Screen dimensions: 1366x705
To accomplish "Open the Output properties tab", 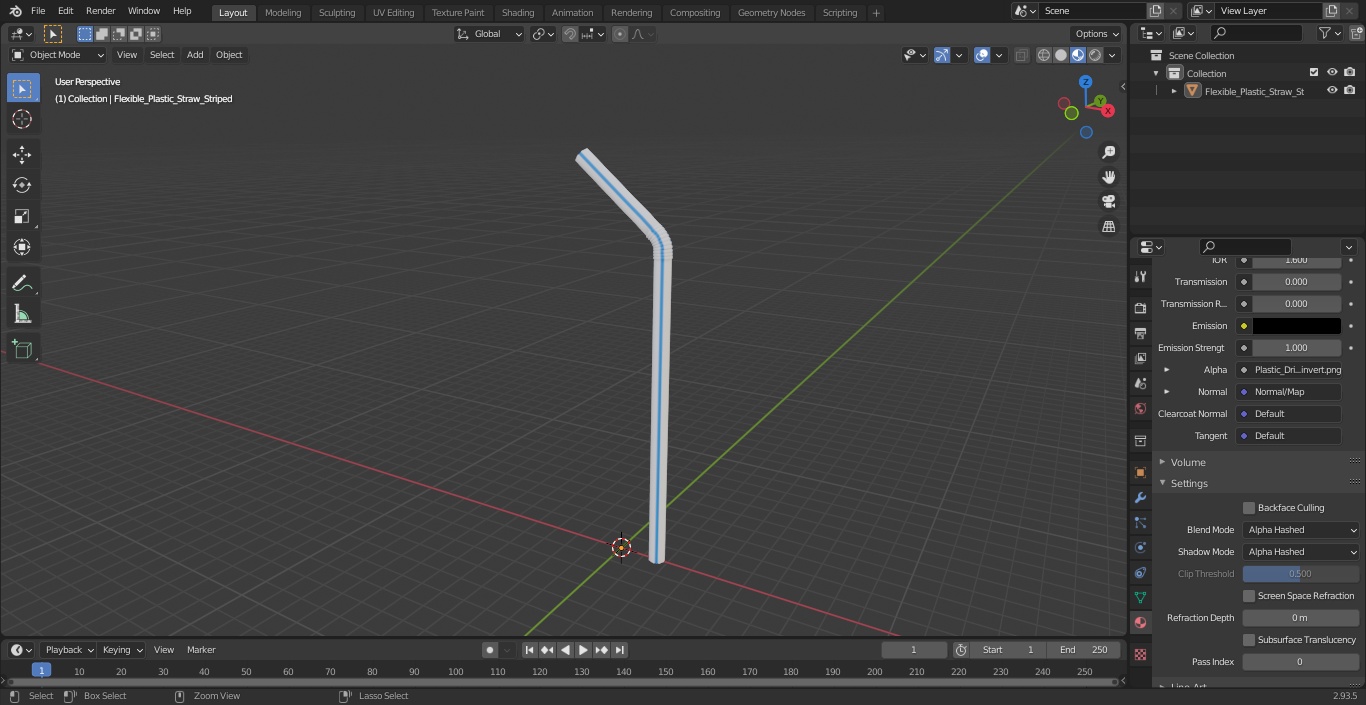I will [1140, 333].
